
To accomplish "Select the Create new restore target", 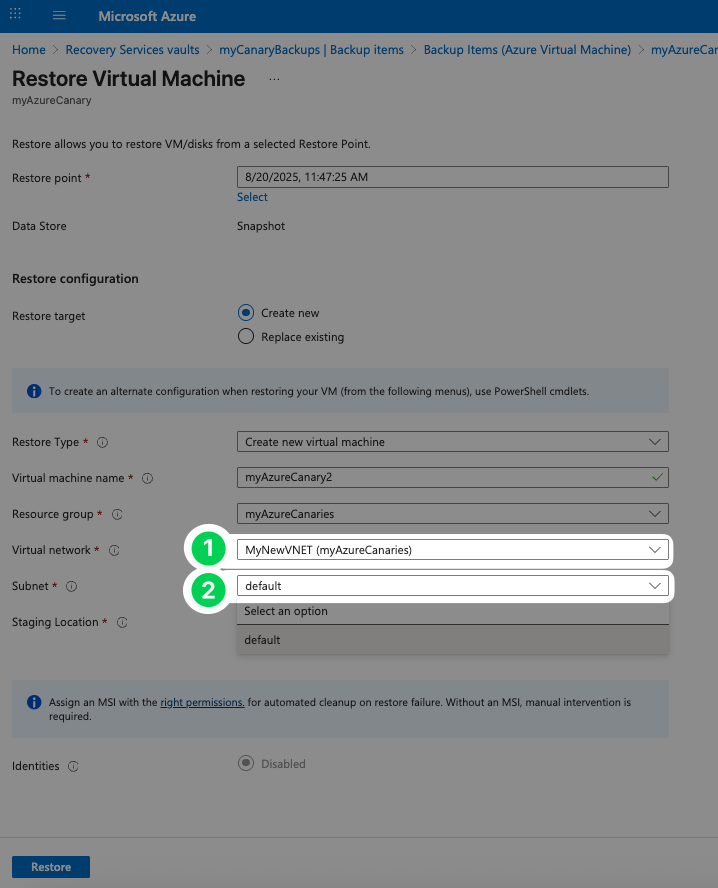I will pos(246,313).
